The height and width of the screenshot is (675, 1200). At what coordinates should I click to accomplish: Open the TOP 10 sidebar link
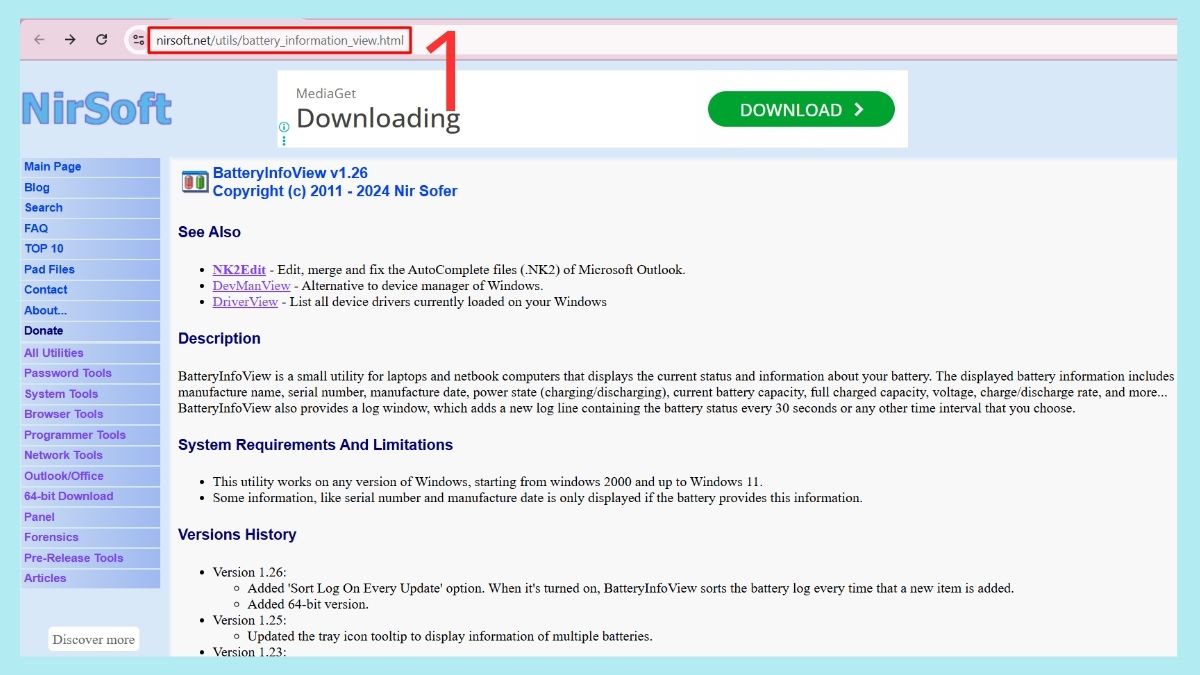click(x=44, y=249)
